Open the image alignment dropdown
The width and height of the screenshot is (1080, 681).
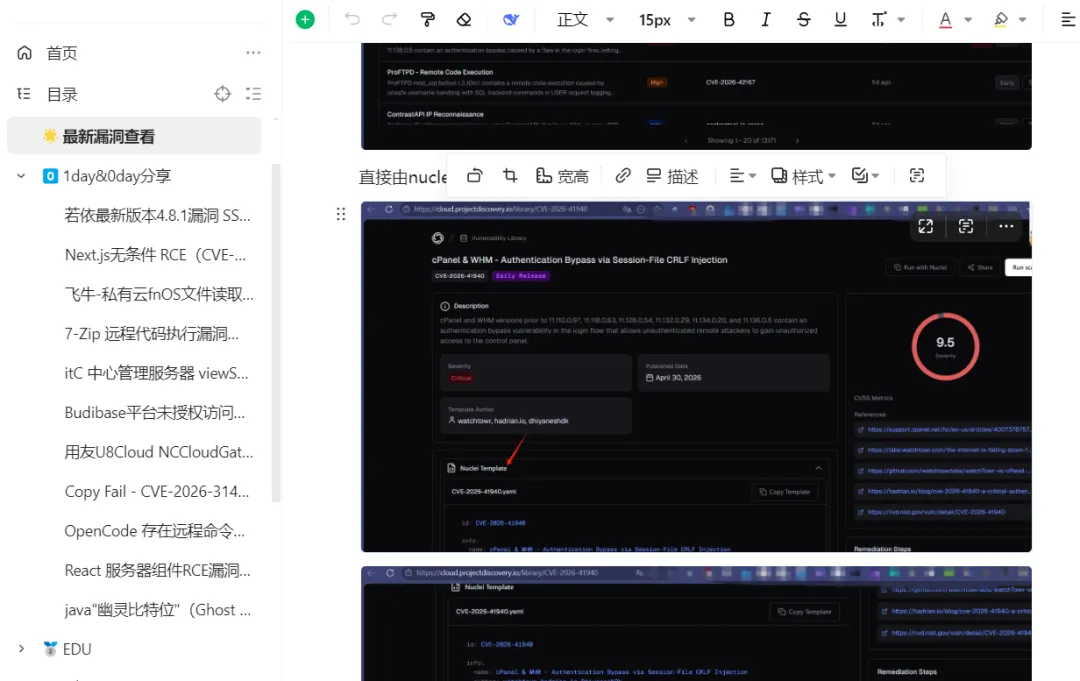click(742, 176)
